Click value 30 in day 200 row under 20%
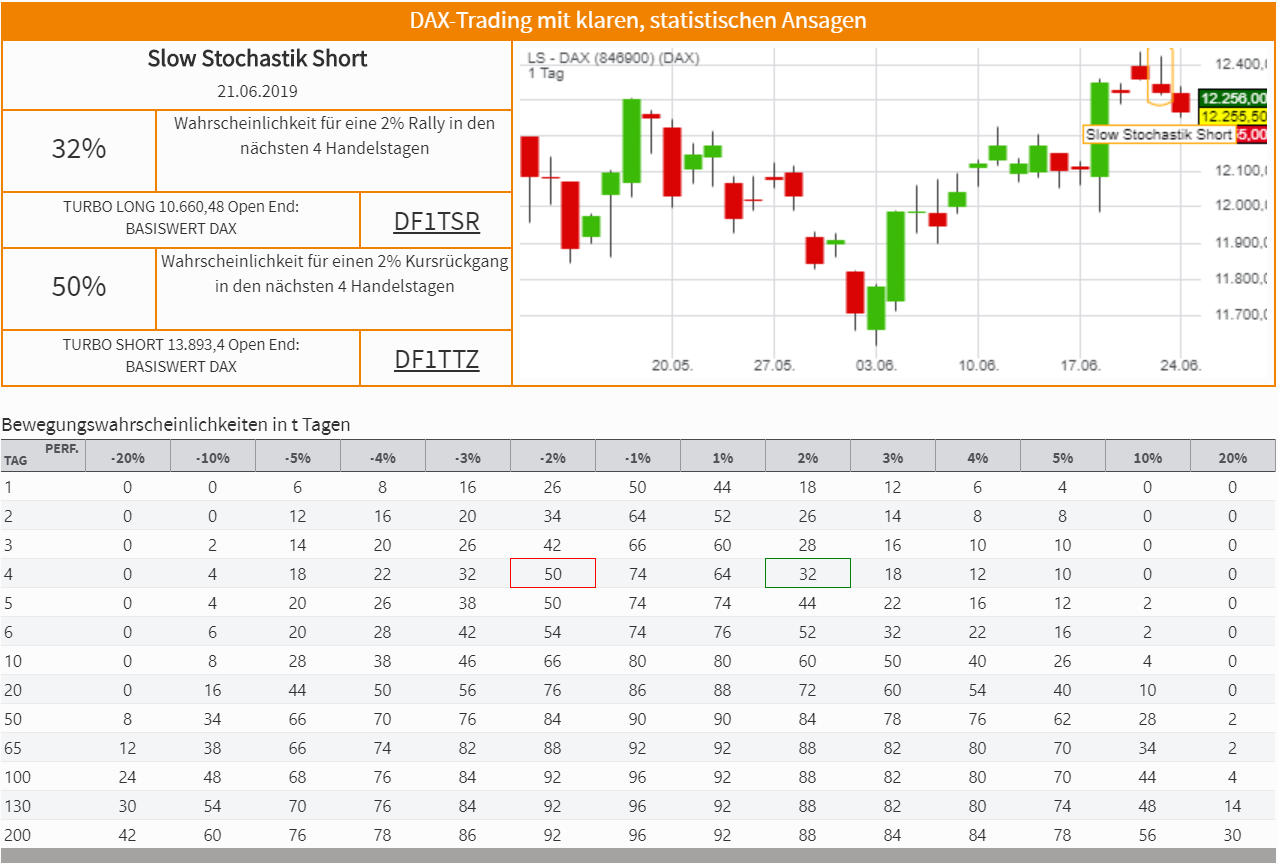This screenshot has width=1278, height=864. pyautogui.click(x=1233, y=835)
